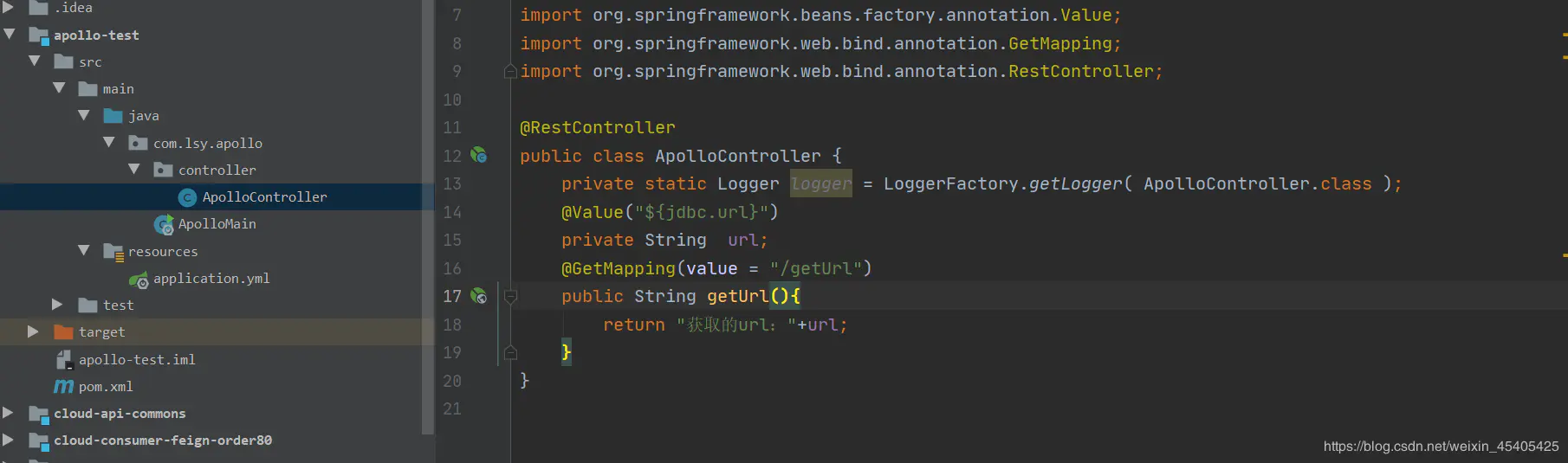The width and height of the screenshot is (1568, 463).
Task: Click the ApolloController class name on line 12
Action: (738, 156)
